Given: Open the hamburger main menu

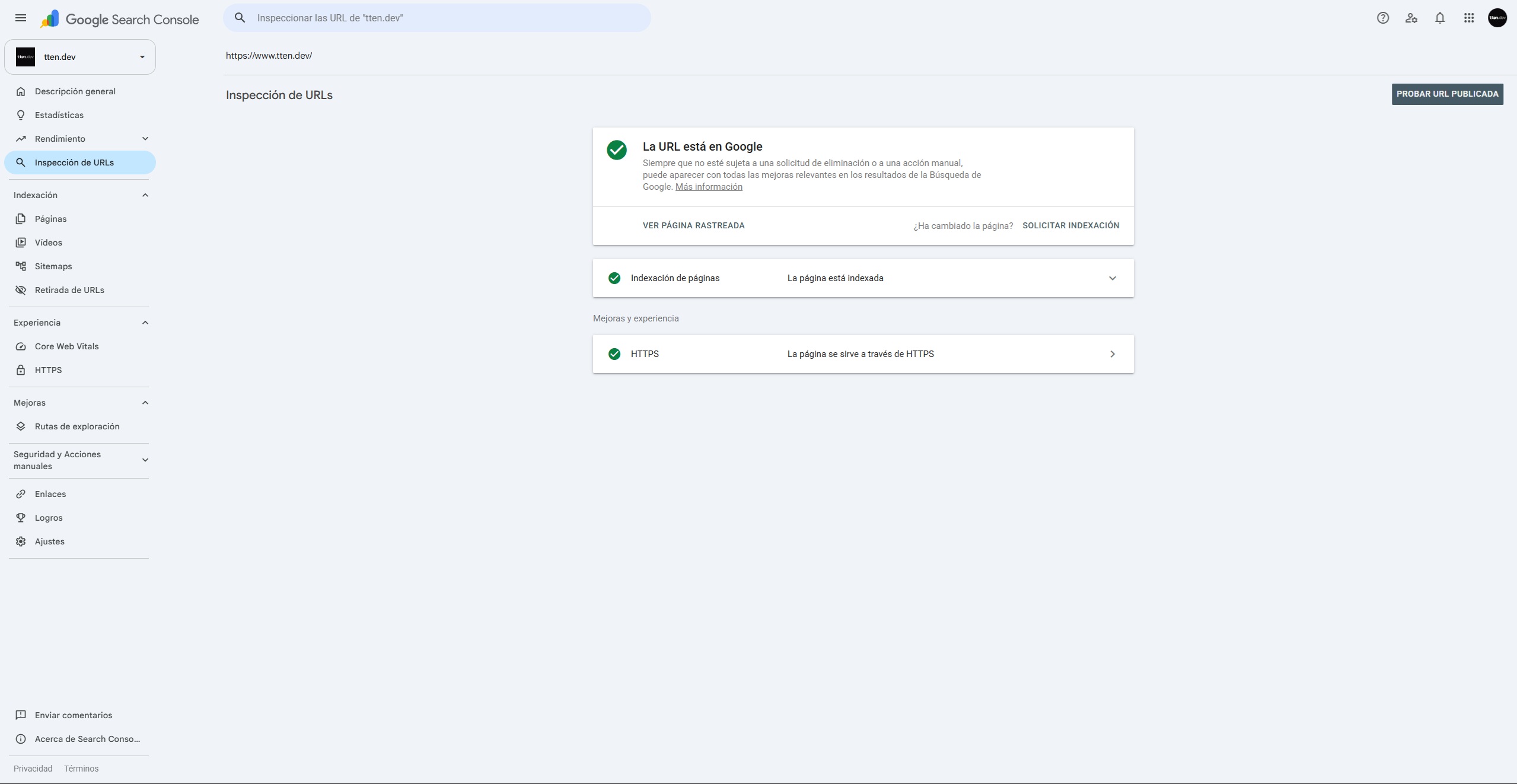Looking at the screenshot, I should [21, 18].
